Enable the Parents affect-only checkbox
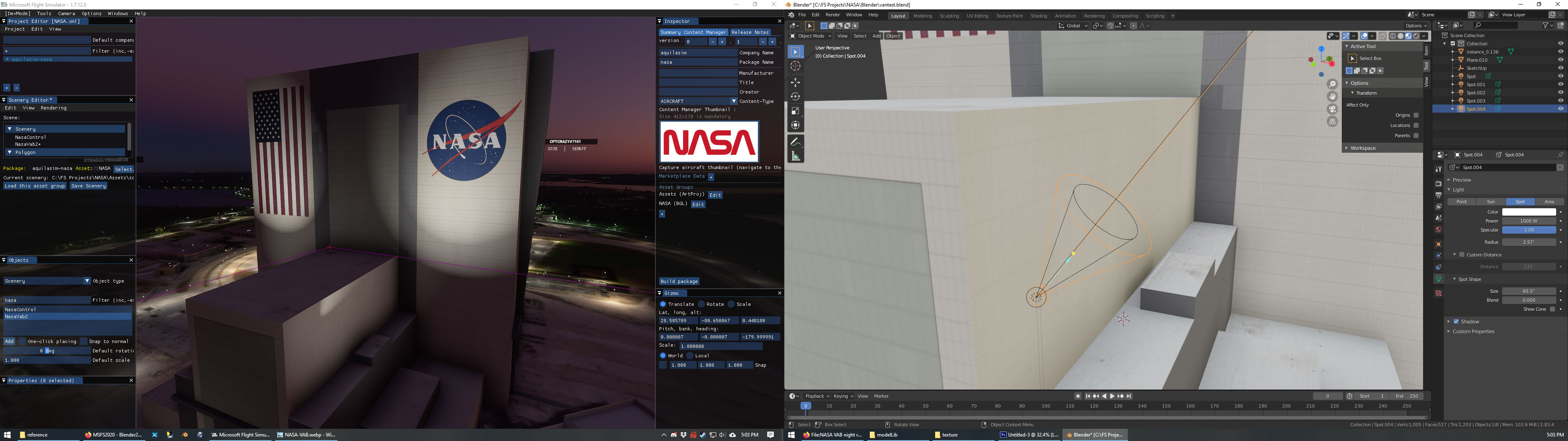1568x441 pixels. pyautogui.click(x=1416, y=135)
